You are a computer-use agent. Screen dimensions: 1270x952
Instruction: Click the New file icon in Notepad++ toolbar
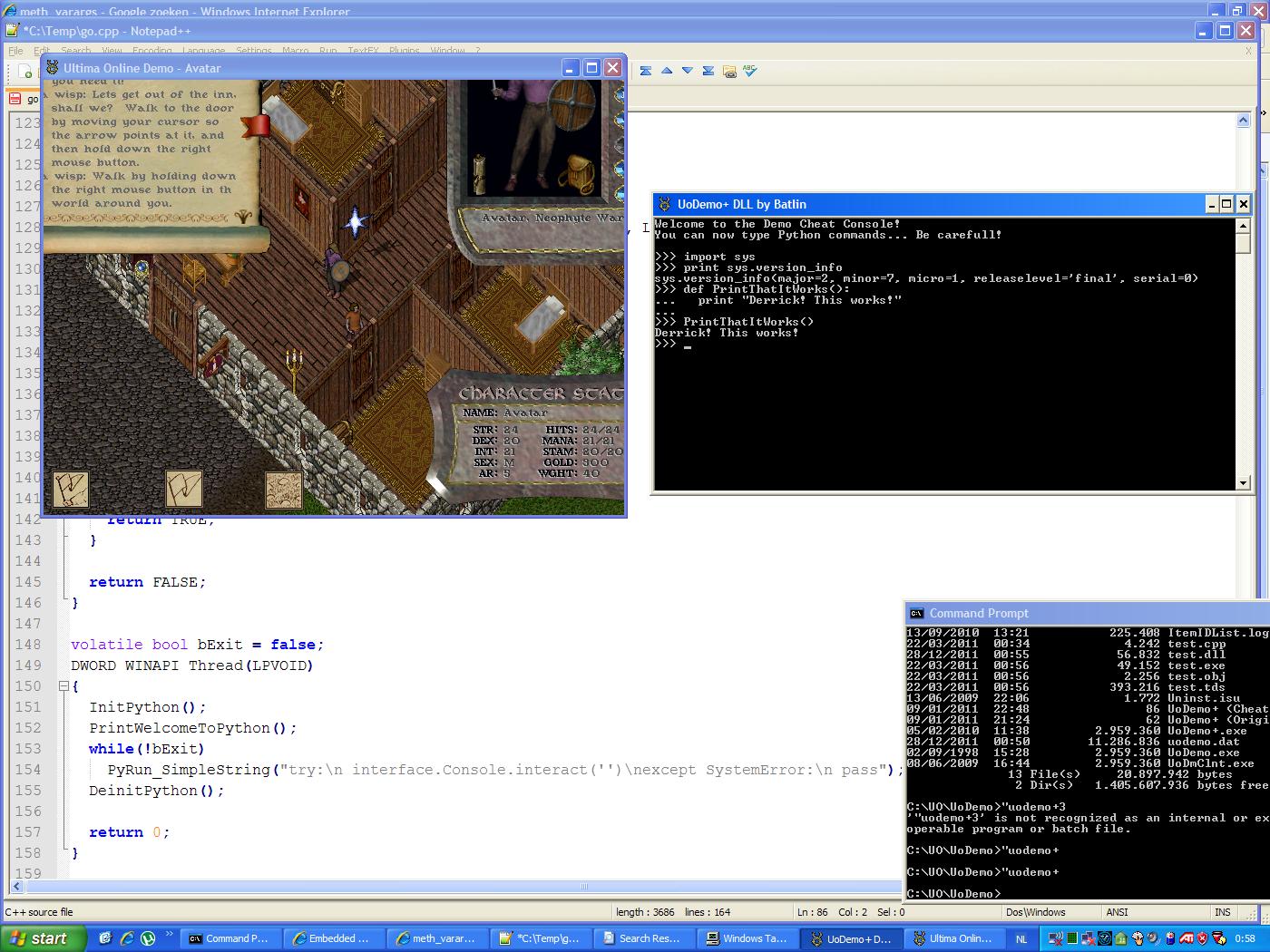26,72
